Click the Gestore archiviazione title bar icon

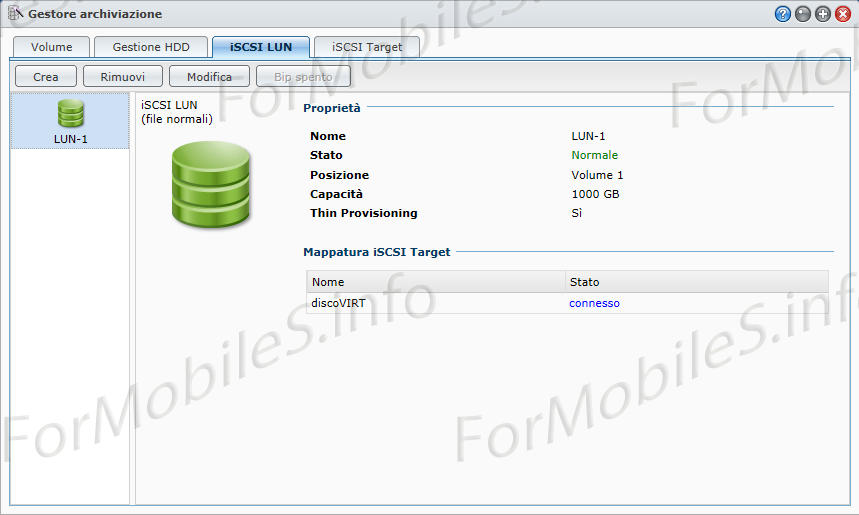(x=15, y=14)
